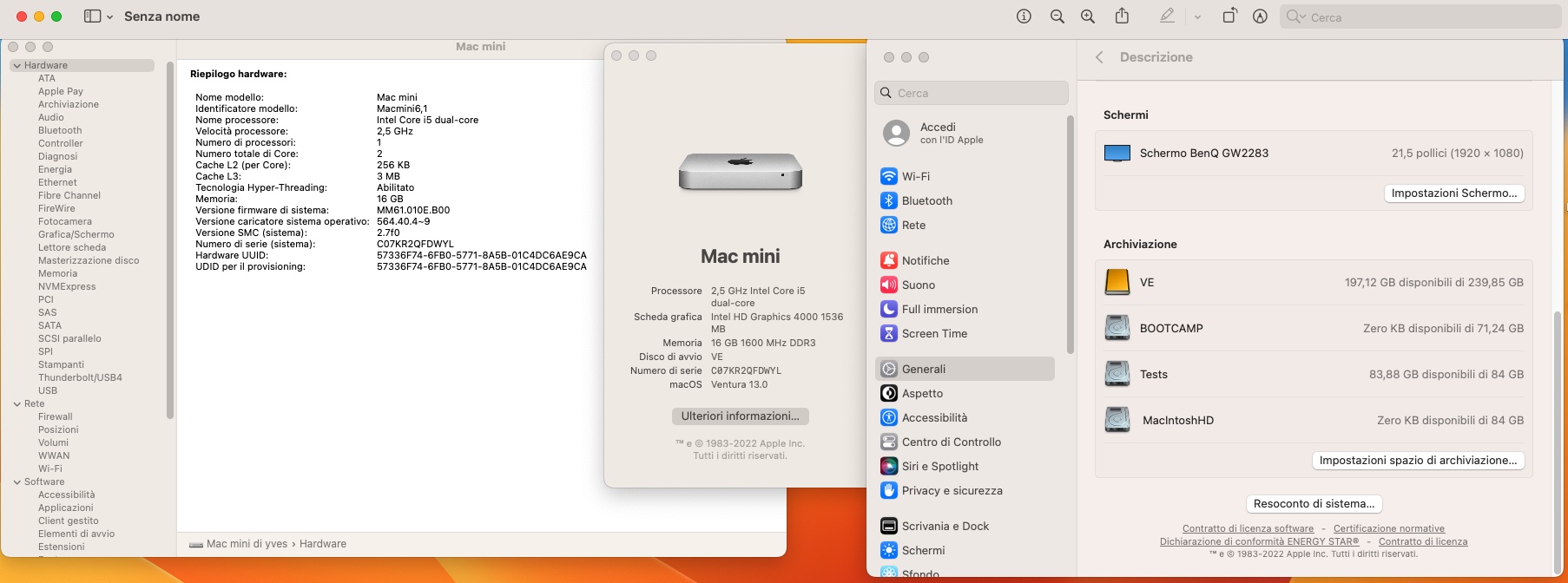Zoom in using the plus magnifier
This screenshot has width=1568, height=583.
click(x=1088, y=16)
